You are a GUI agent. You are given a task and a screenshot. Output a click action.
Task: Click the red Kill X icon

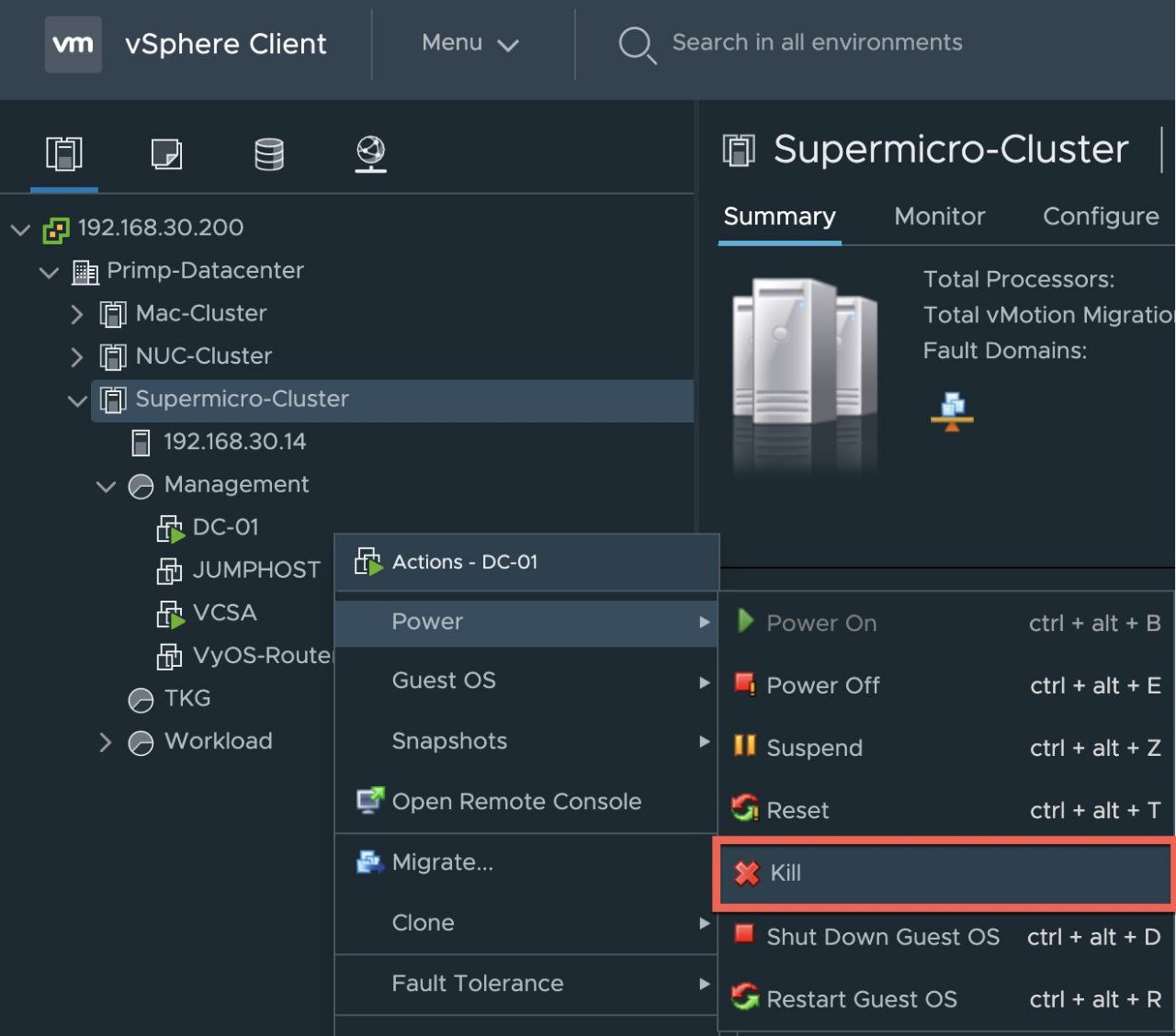tap(747, 873)
